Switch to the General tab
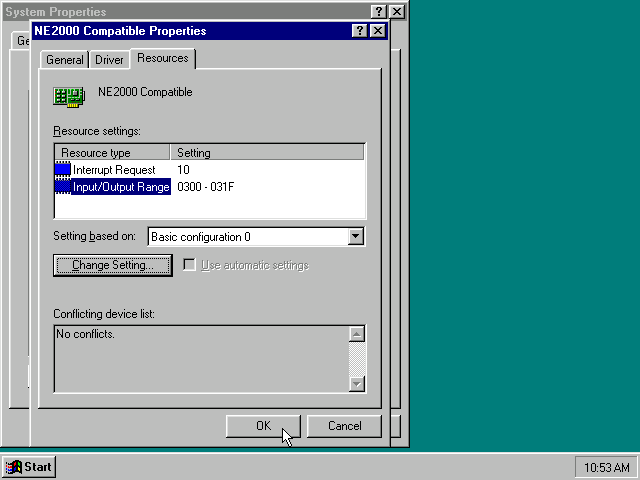 tap(64, 60)
